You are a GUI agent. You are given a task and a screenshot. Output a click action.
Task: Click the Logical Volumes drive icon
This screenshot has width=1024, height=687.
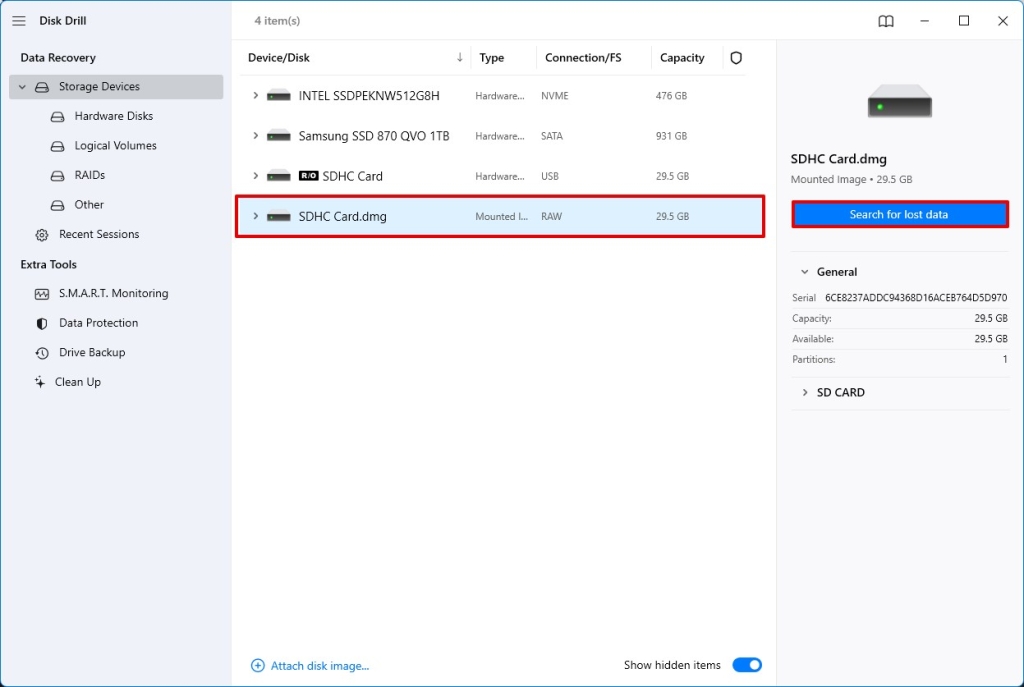point(57,145)
